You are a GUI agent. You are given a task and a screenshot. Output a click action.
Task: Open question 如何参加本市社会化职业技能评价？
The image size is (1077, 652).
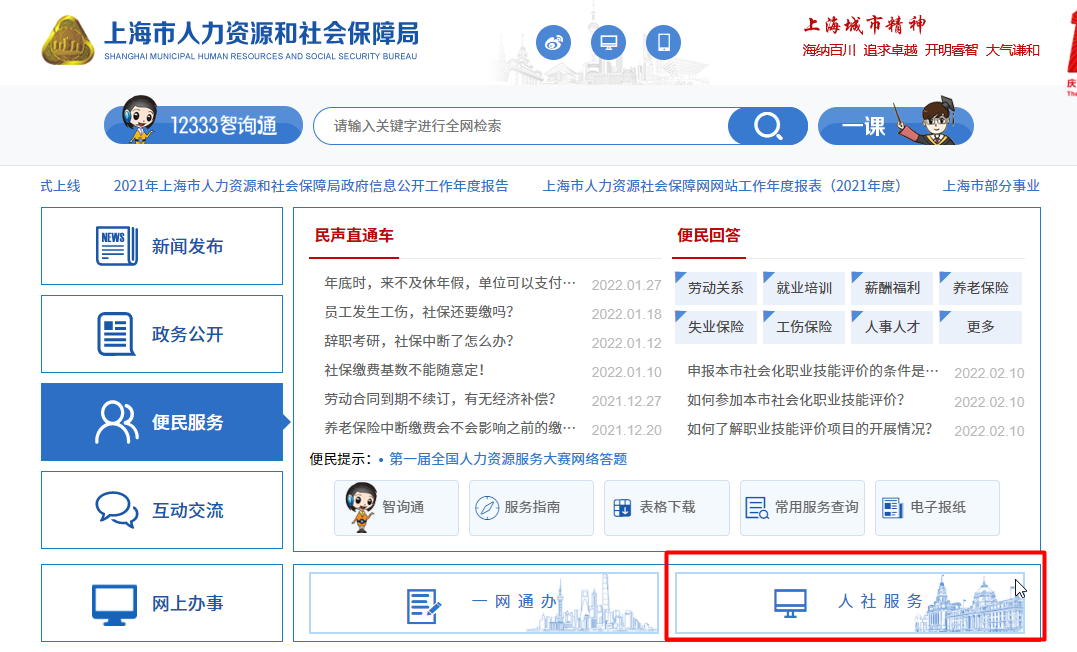click(x=796, y=400)
